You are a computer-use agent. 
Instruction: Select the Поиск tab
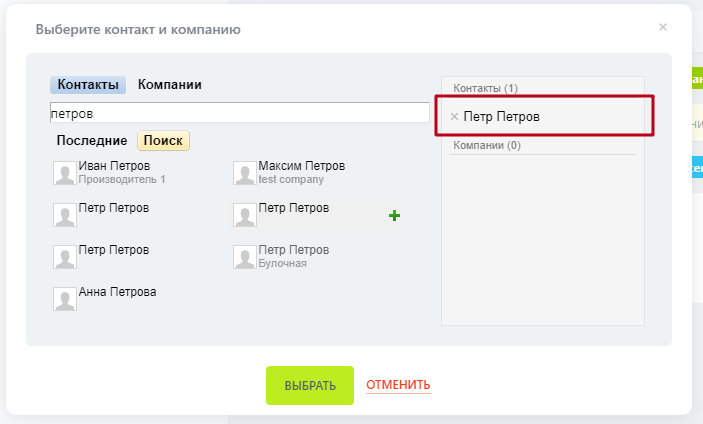point(164,141)
